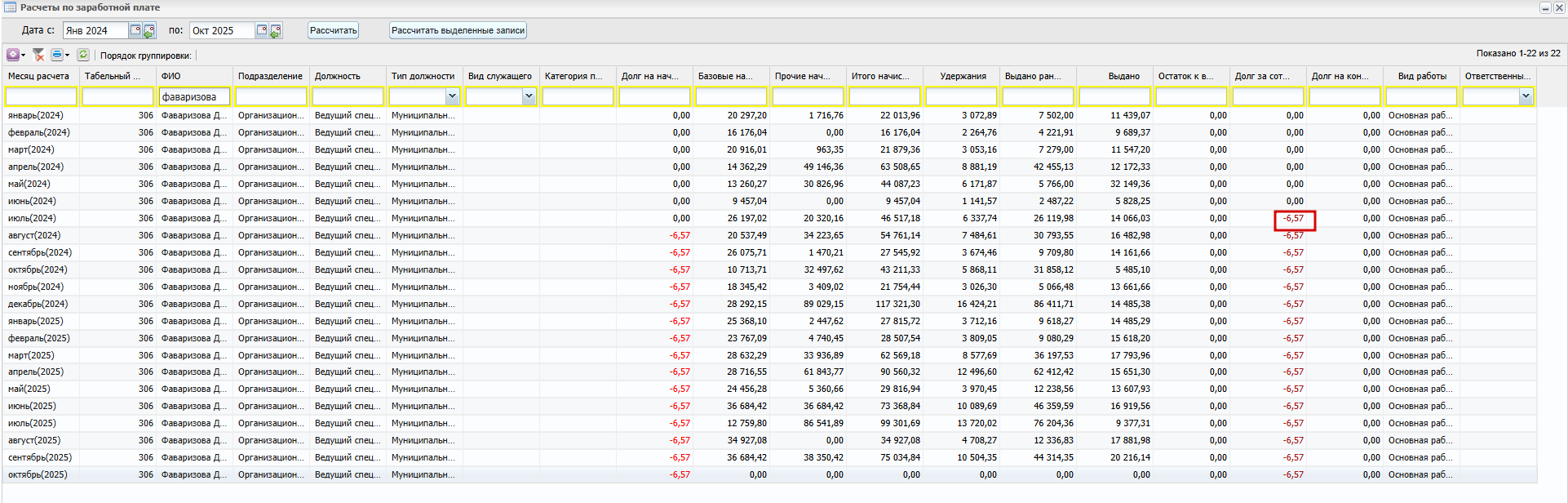Select the red-outlined -6,57 cell in июль(2024) row
The width and height of the screenshot is (1568, 503).
click(x=1294, y=219)
